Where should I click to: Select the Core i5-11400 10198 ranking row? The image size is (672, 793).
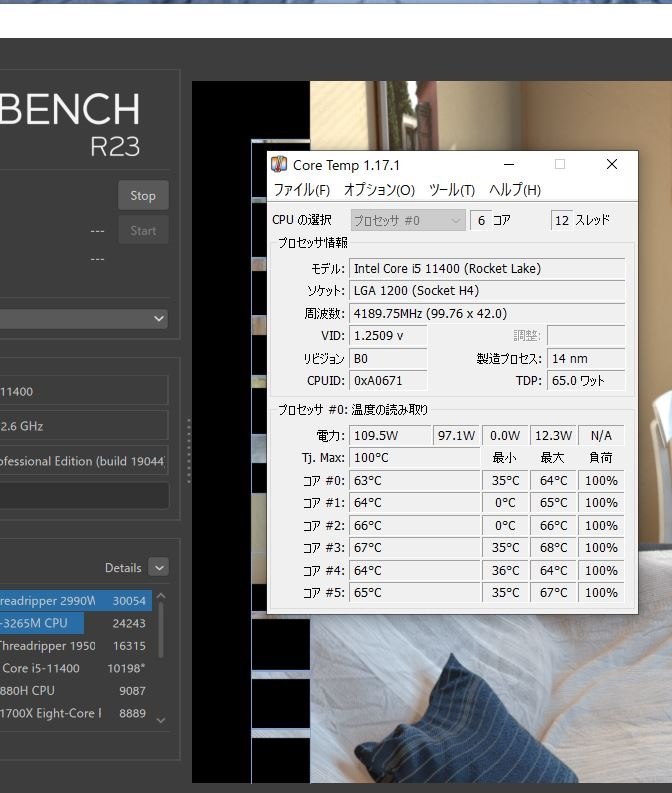coord(76,668)
